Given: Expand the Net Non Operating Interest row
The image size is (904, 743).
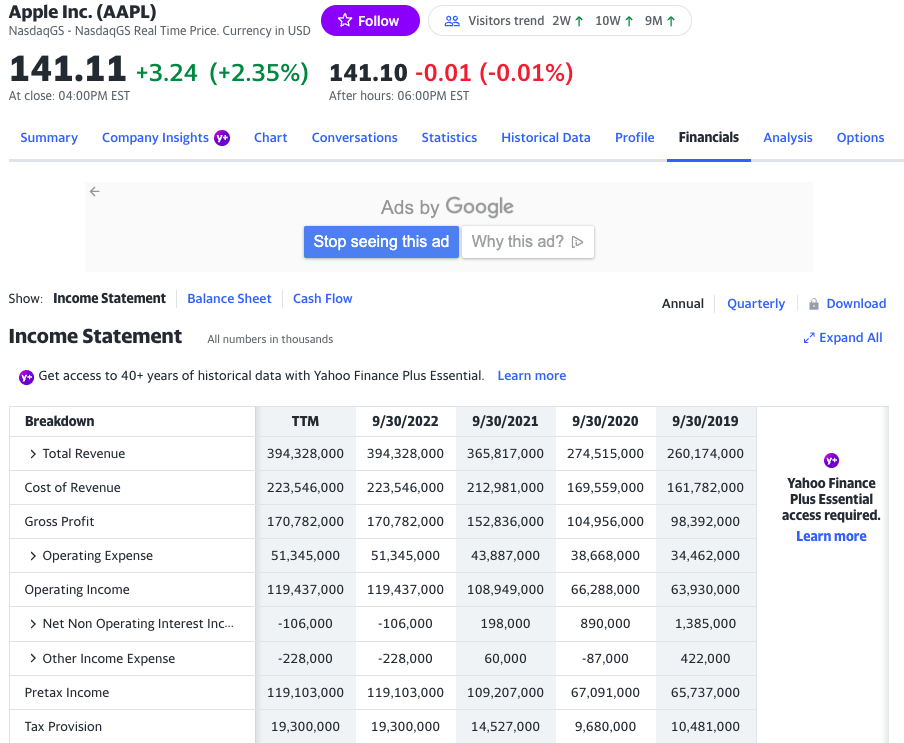Looking at the screenshot, I should pos(33,624).
